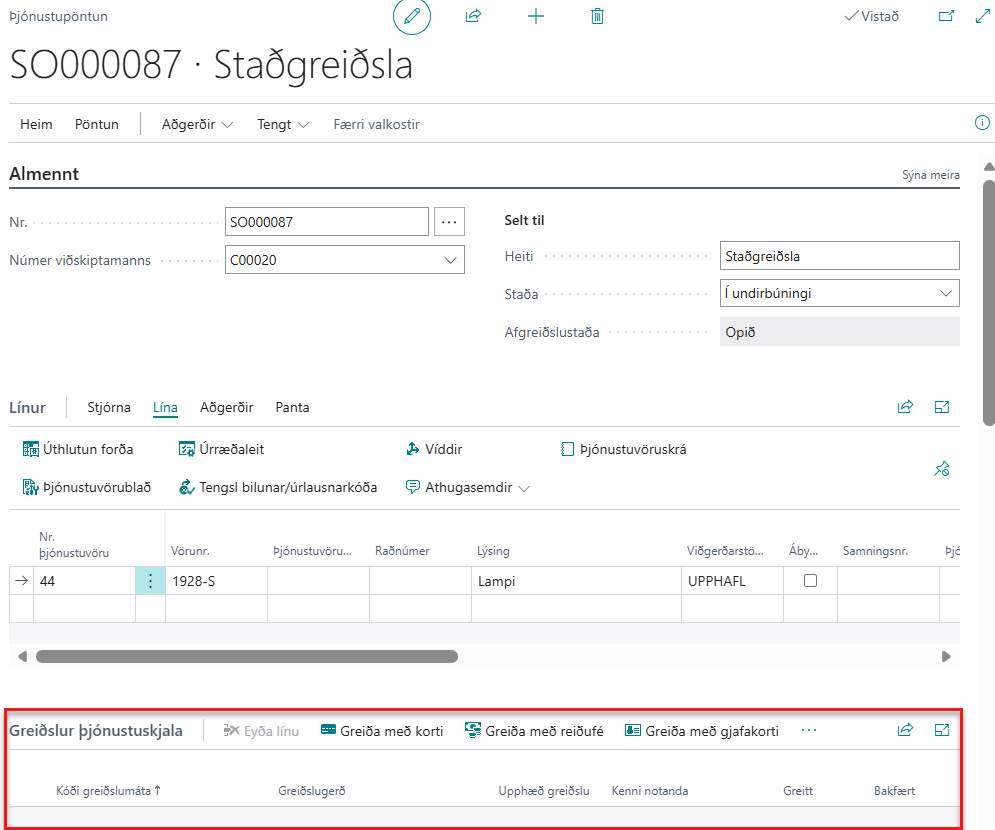The height and width of the screenshot is (830, 995).
Task: Click the horizontal scrollbar in lines grid
Action: pos(246,657)
